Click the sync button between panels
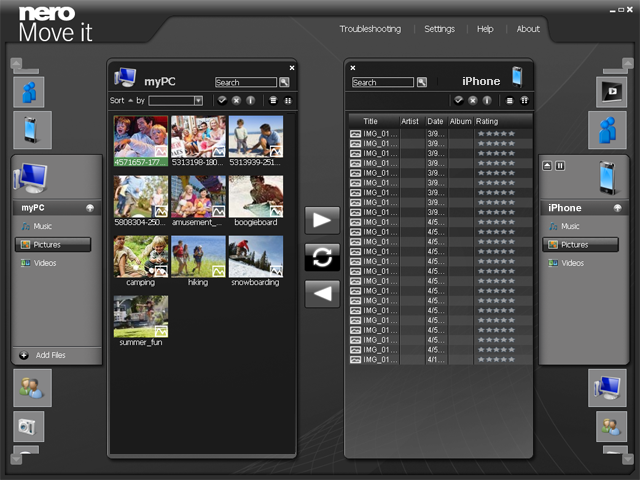Screen dimensions: 640x480 click(322, 257)
